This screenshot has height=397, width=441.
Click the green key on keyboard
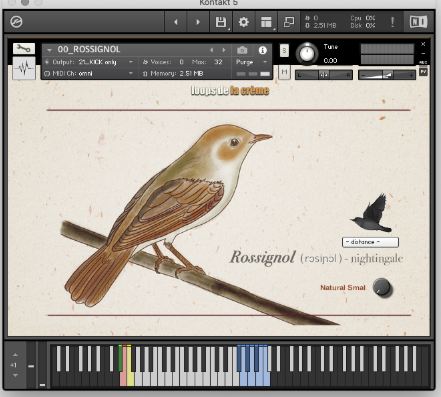click(x=120, y=359)
